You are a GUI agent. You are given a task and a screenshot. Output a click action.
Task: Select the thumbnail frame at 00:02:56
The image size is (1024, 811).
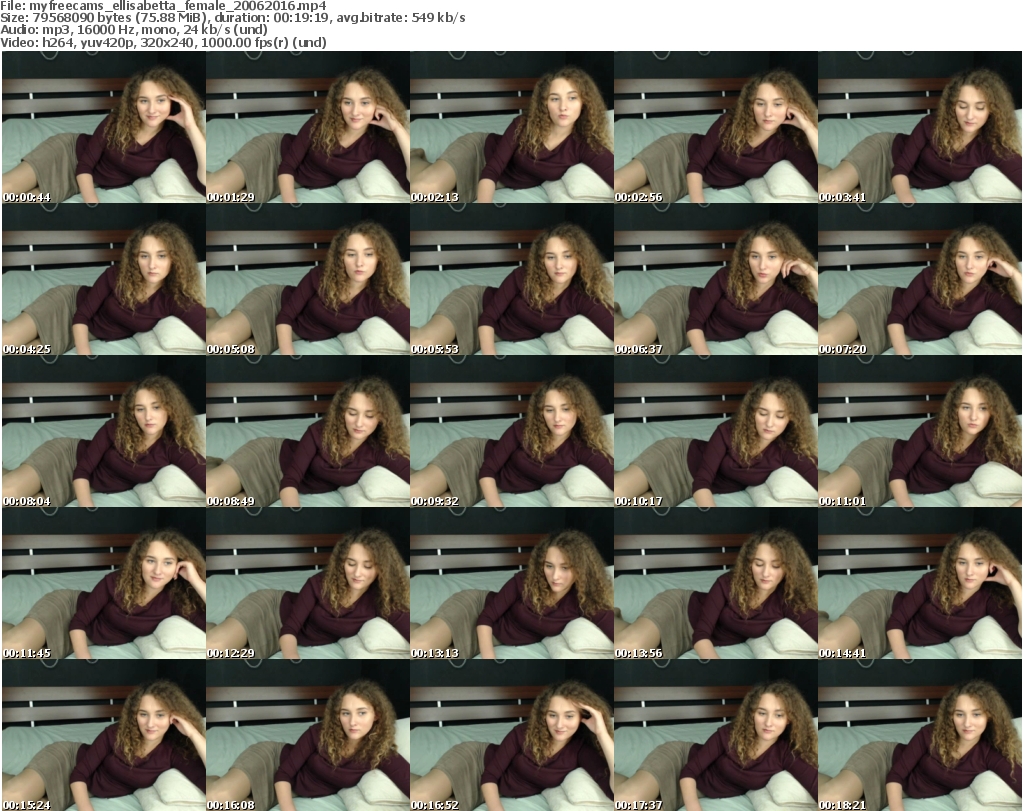716,127
